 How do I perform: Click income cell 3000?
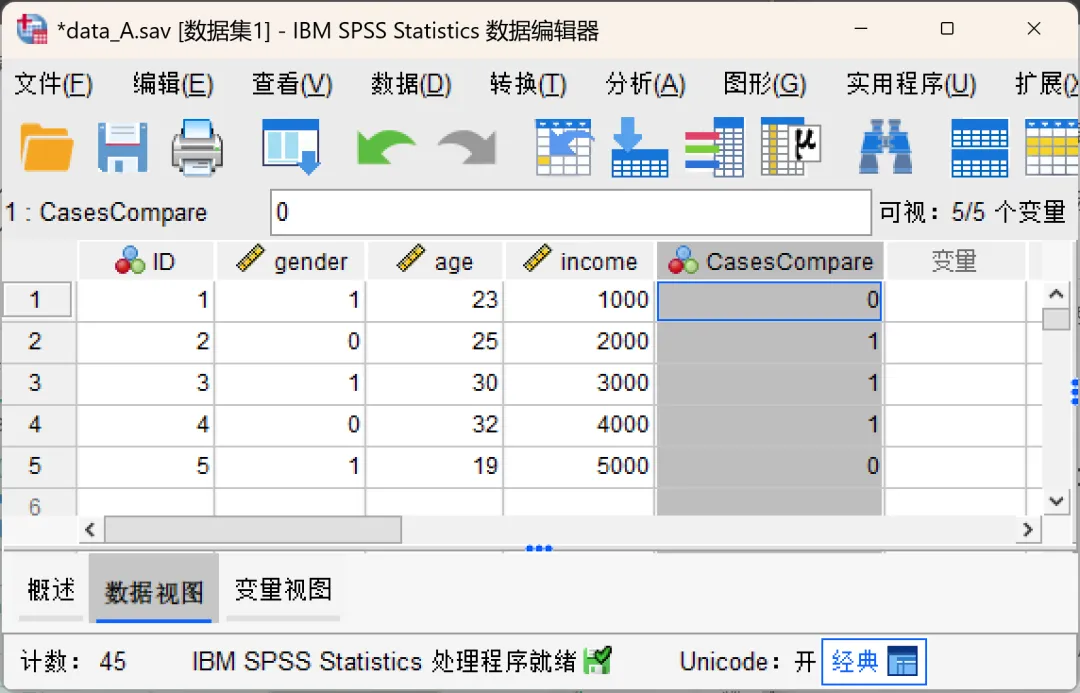pos(579,383)
